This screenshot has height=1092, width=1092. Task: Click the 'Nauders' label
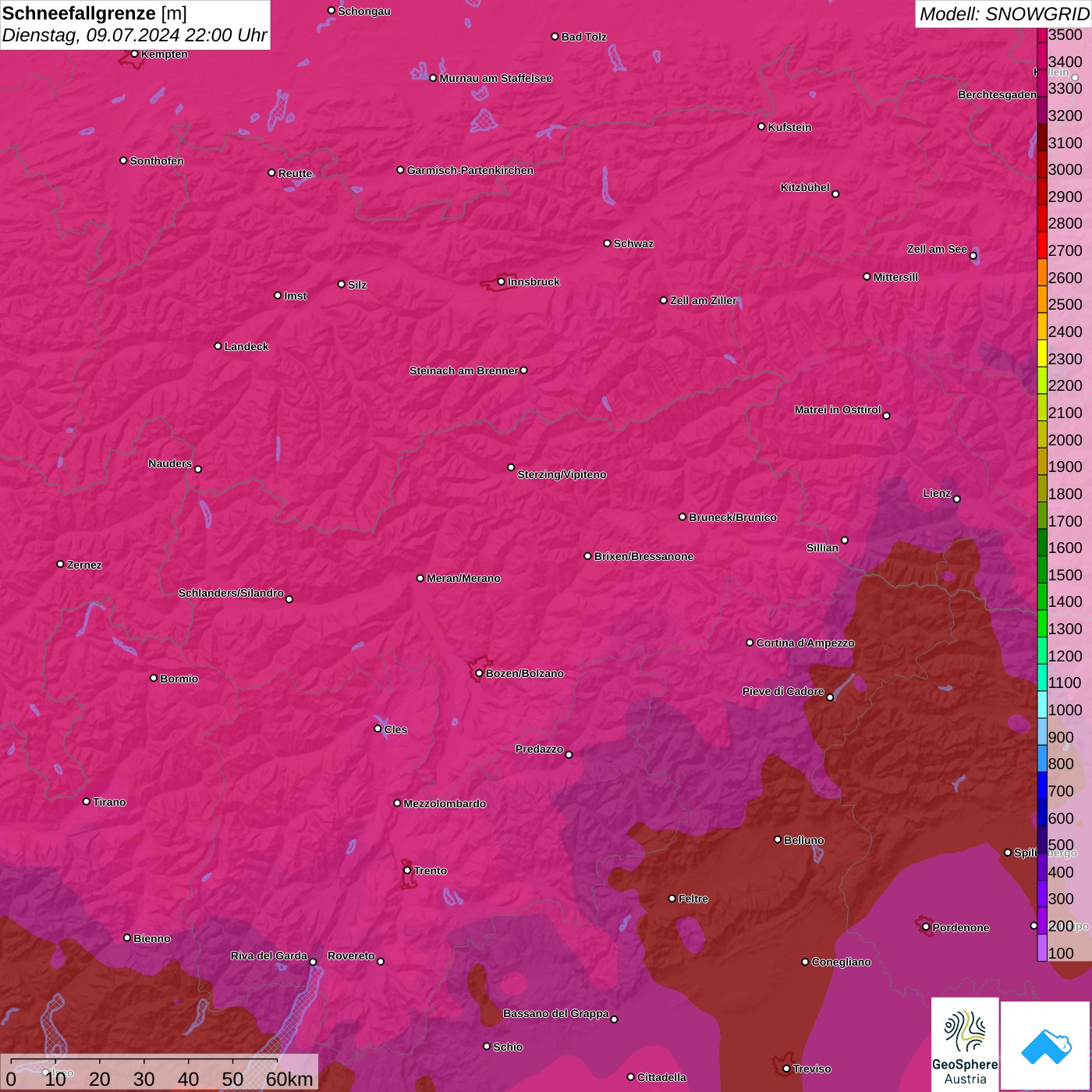pyautogui.click(x=170, y=463)
